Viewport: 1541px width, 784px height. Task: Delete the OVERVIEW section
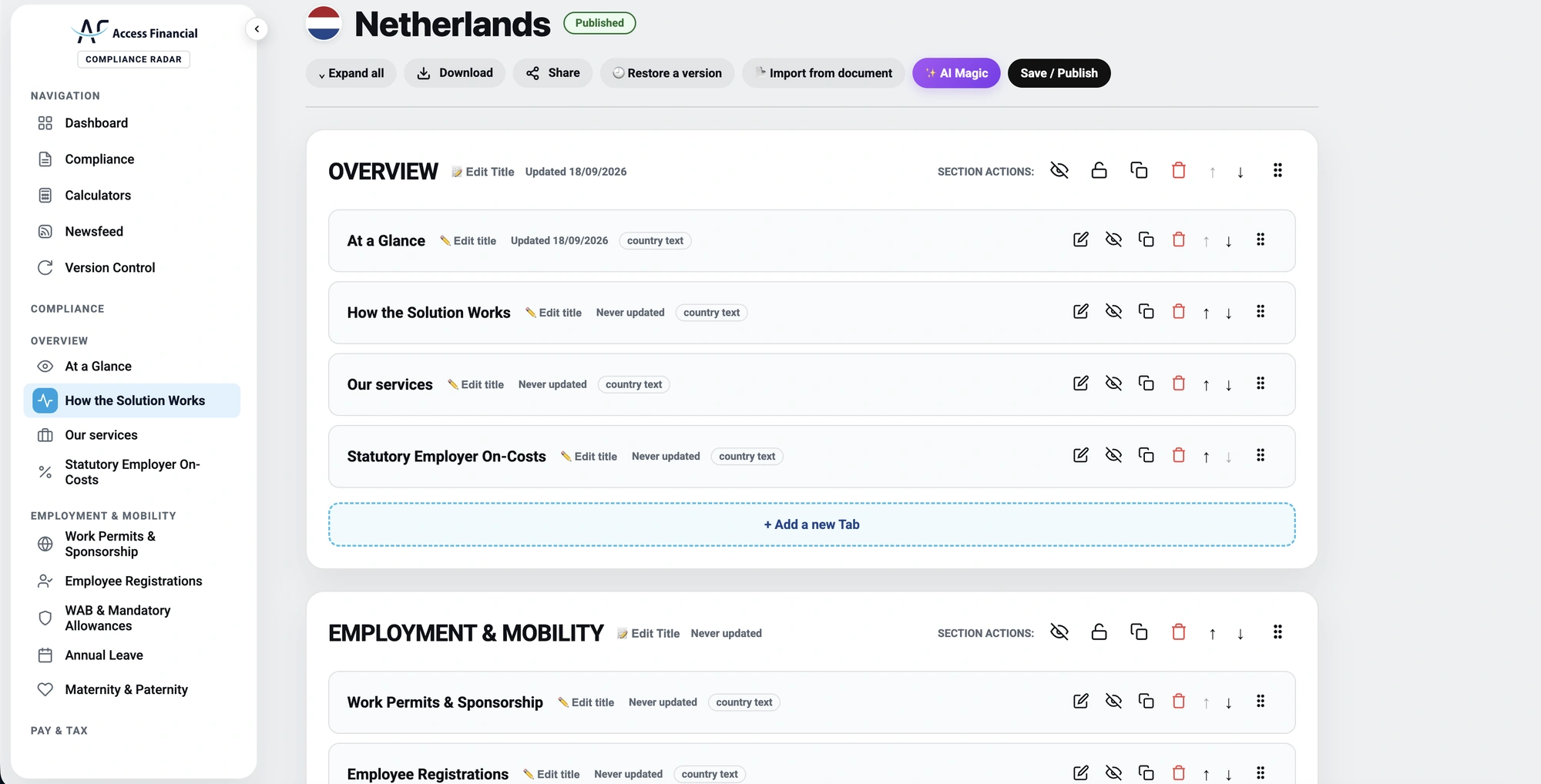point(1179,170)
